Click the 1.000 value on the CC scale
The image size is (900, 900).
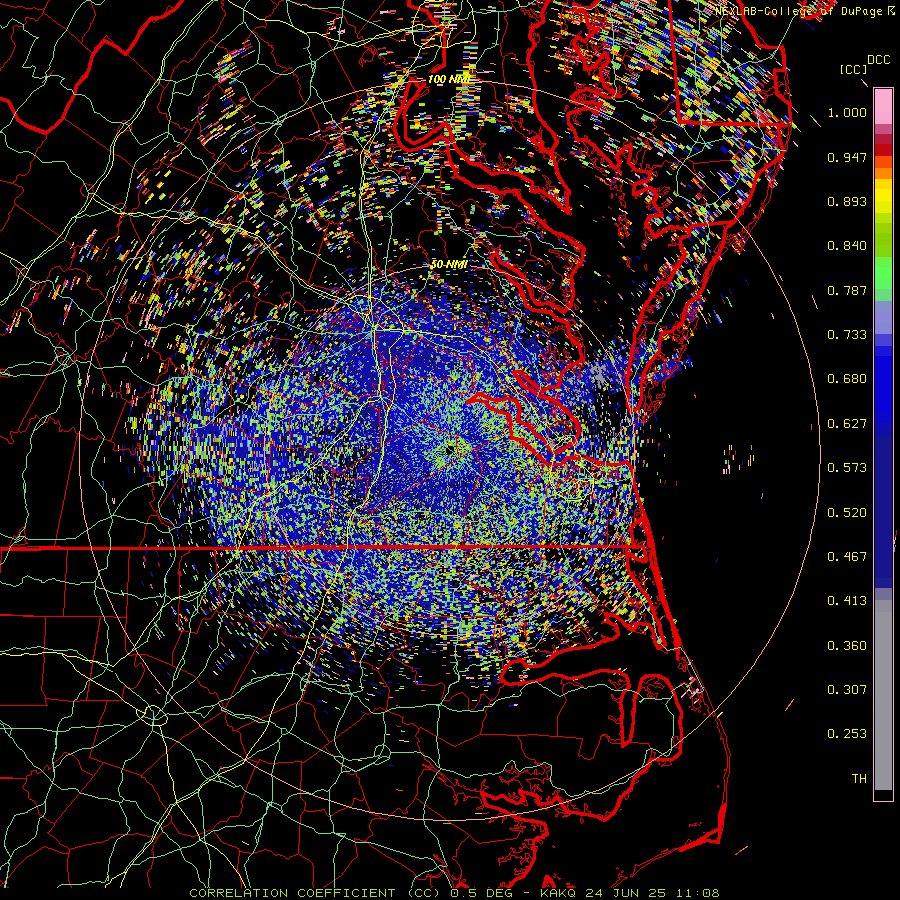coord(847,113)
